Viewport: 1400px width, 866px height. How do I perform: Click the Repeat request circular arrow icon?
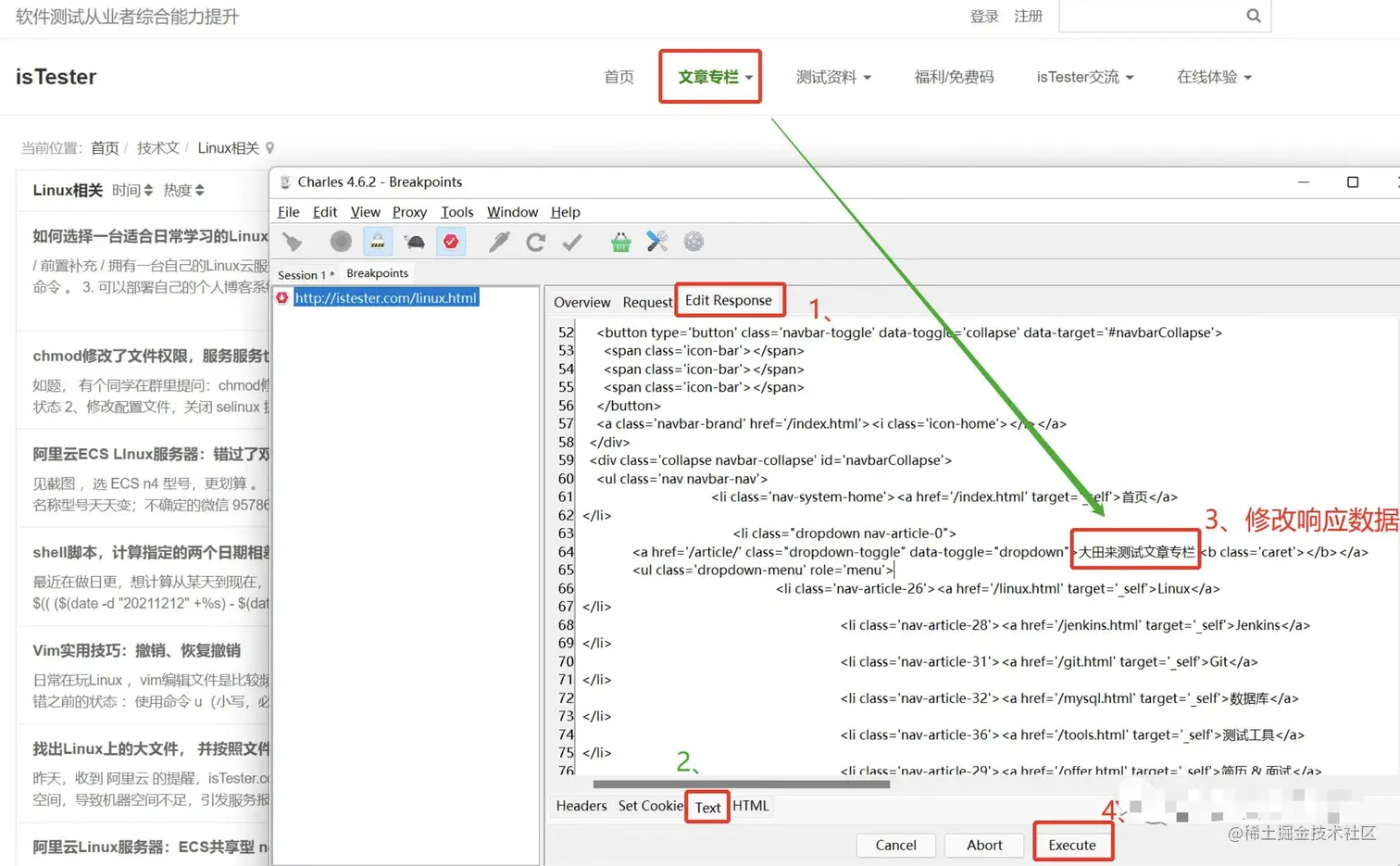point(535,242)
